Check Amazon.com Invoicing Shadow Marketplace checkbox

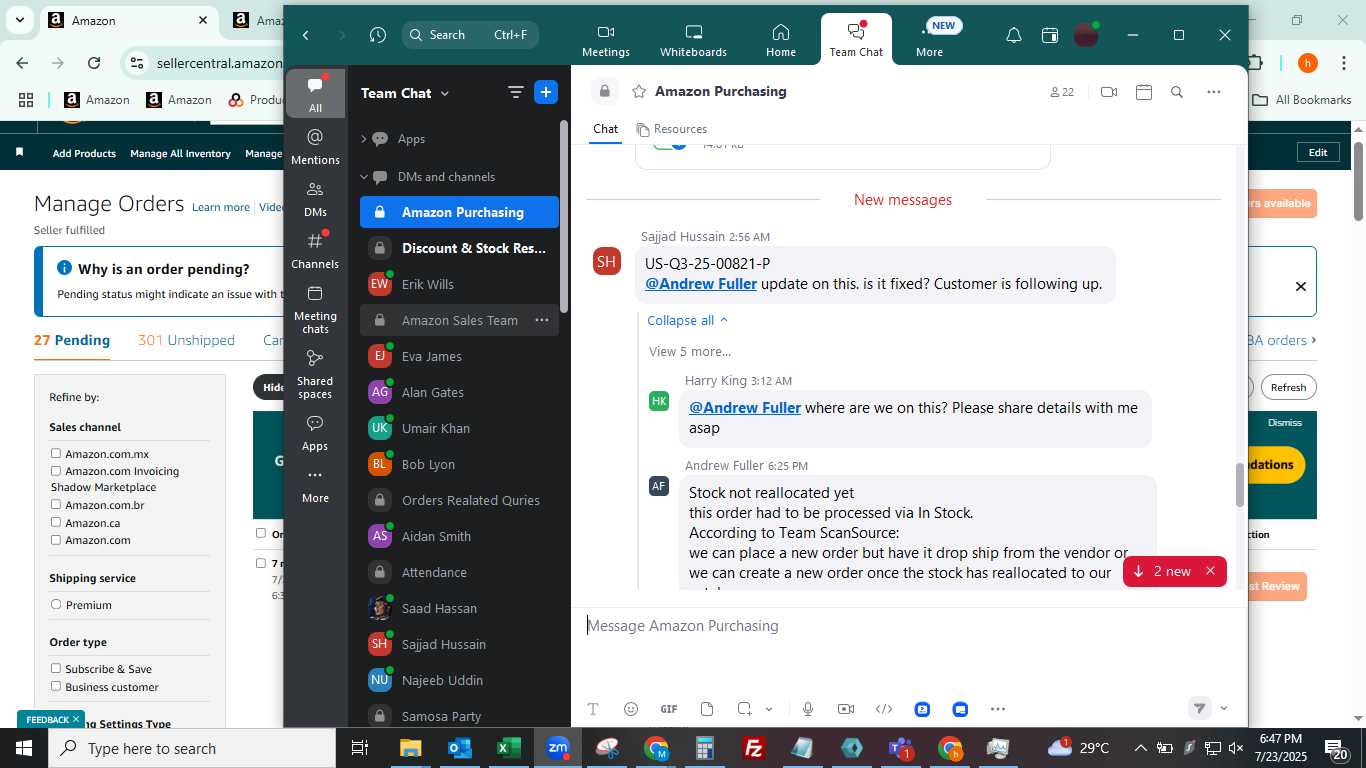(56, 471)
